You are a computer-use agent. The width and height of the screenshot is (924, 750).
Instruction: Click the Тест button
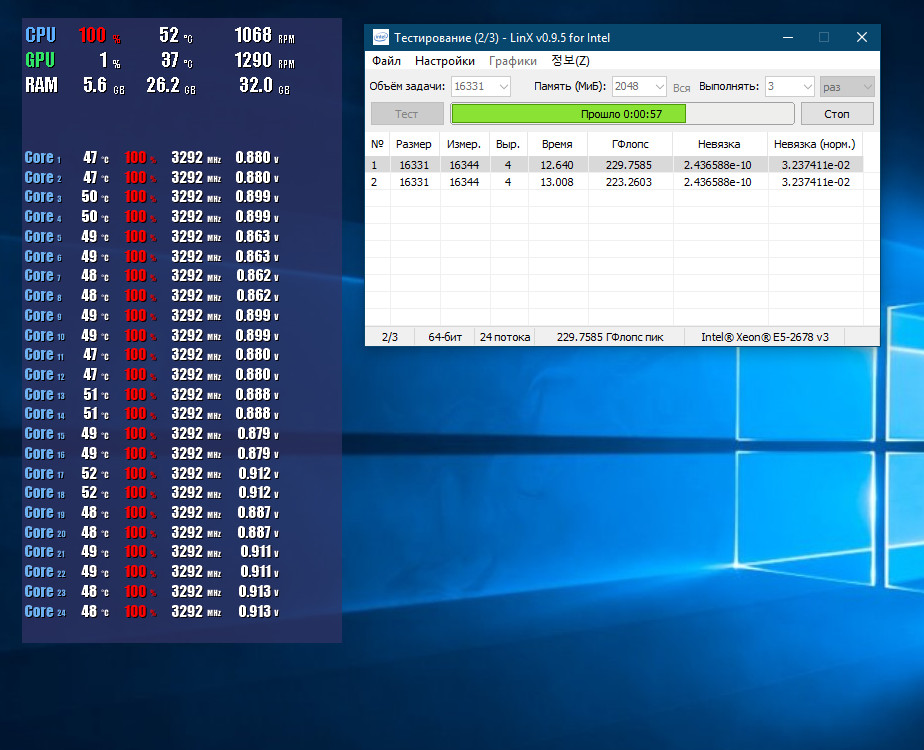tap(407, 114)
